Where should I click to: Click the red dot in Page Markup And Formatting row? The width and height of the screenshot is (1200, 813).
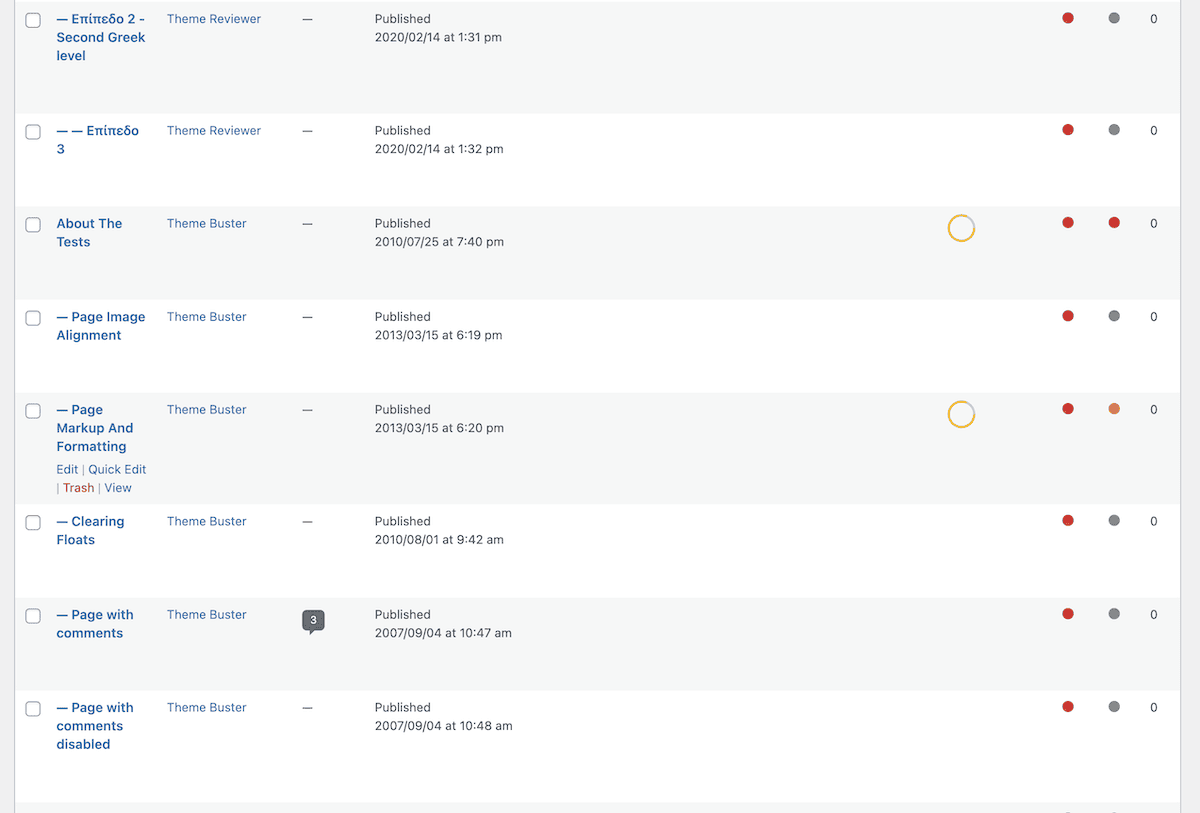click(1068, 409)
